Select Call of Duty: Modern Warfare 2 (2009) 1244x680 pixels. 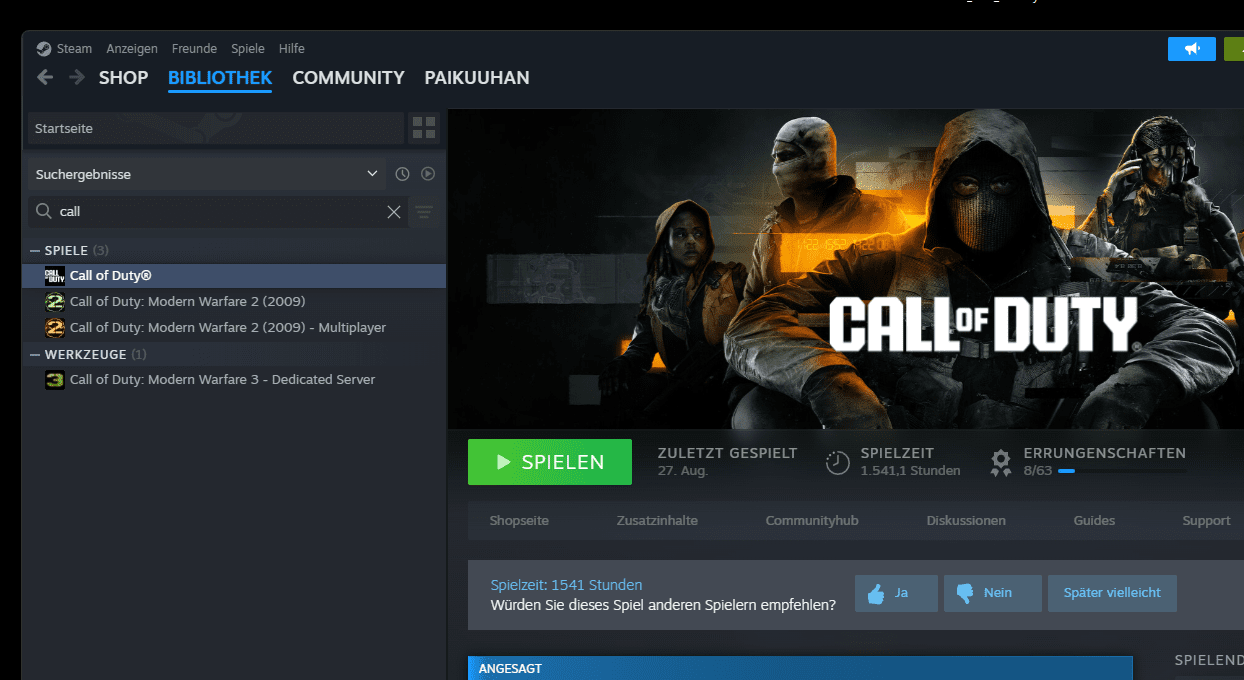(x=234, y=302)
